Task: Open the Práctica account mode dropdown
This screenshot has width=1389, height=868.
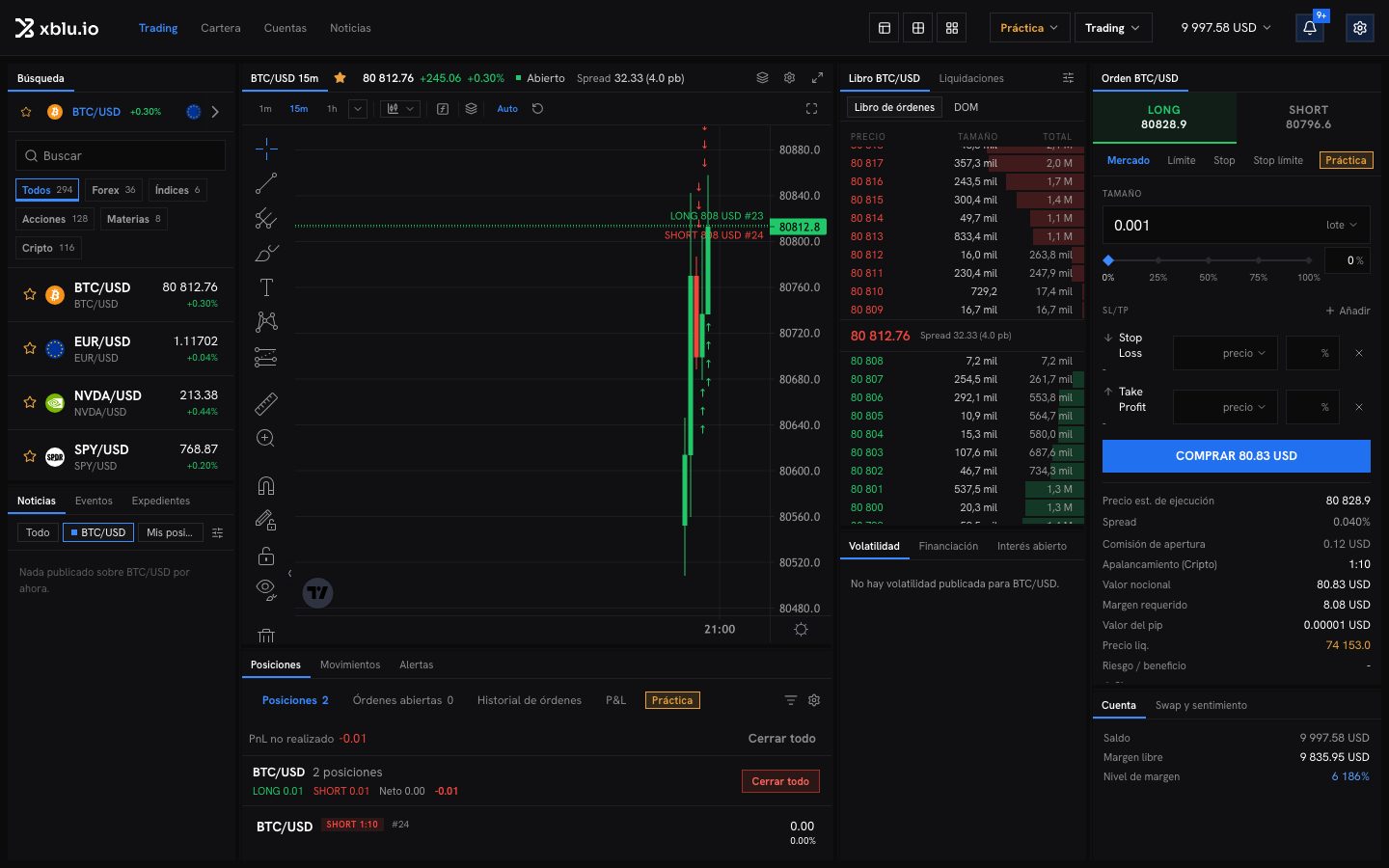Action: (1028, 28)
